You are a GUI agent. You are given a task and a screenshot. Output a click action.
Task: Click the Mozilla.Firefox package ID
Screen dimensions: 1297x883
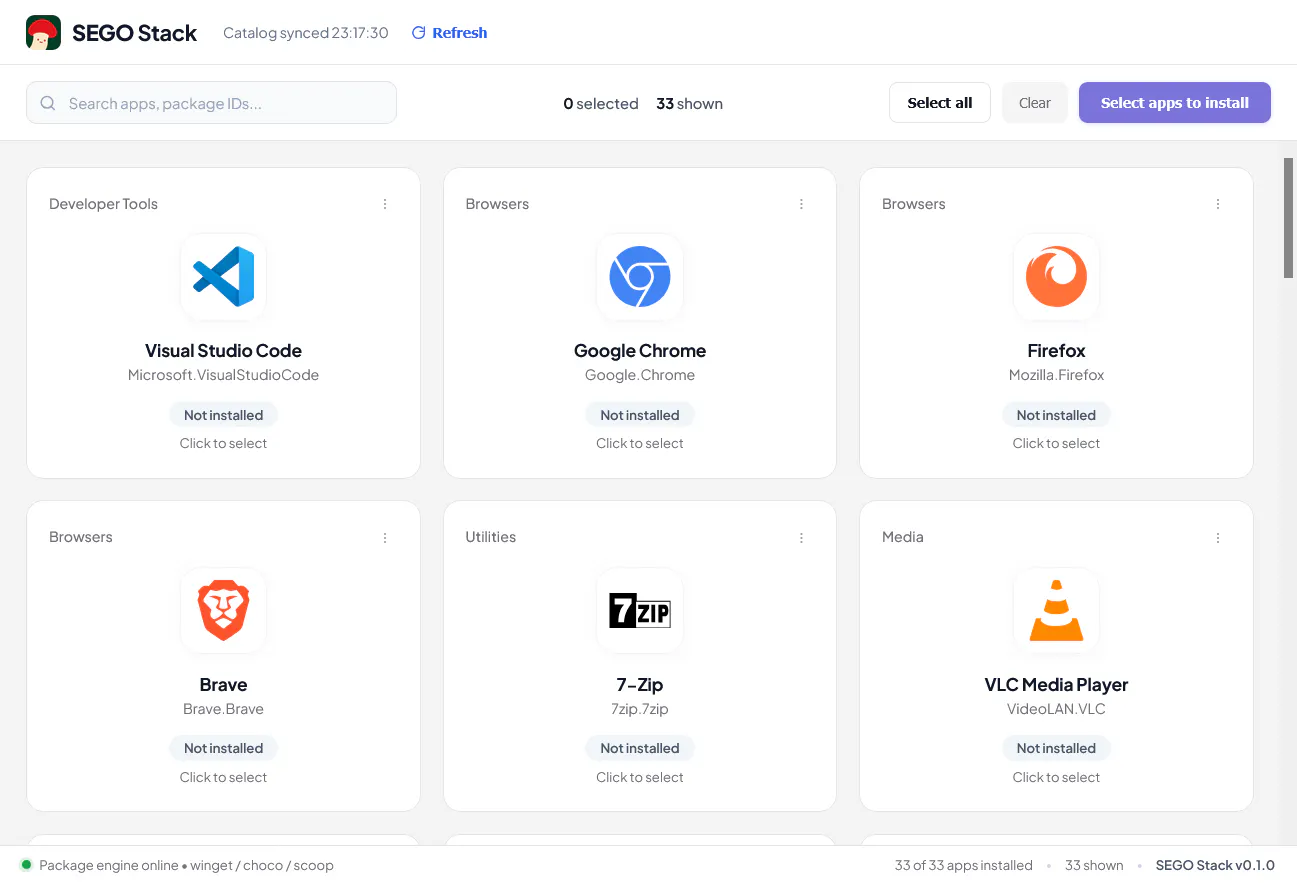1056,375
